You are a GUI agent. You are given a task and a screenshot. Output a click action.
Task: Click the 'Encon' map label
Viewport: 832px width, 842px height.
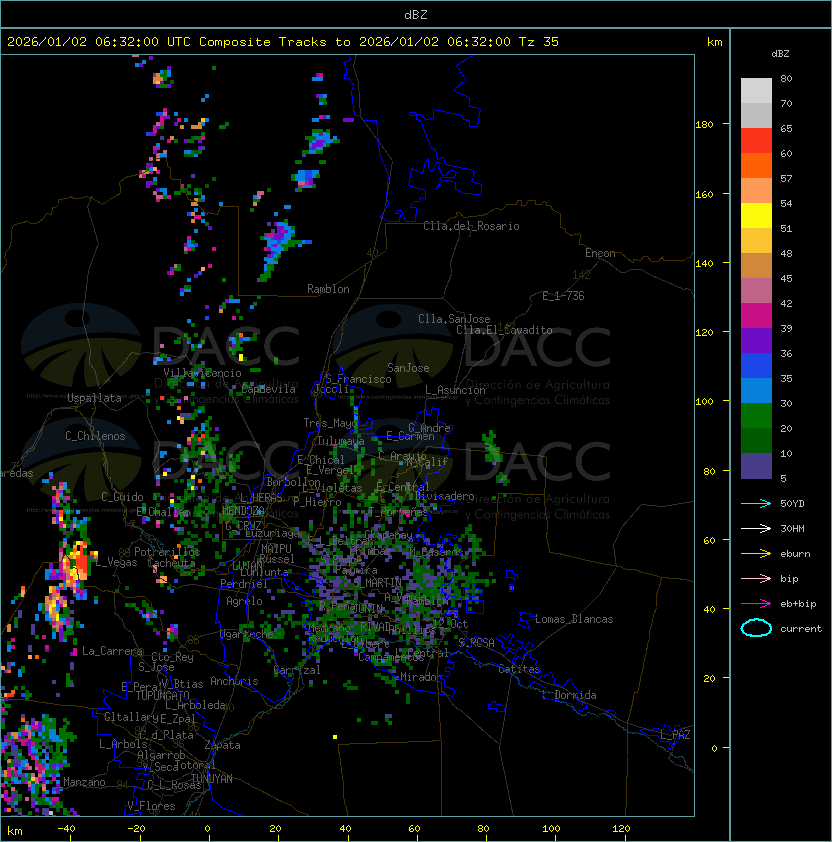click(600, 253)
